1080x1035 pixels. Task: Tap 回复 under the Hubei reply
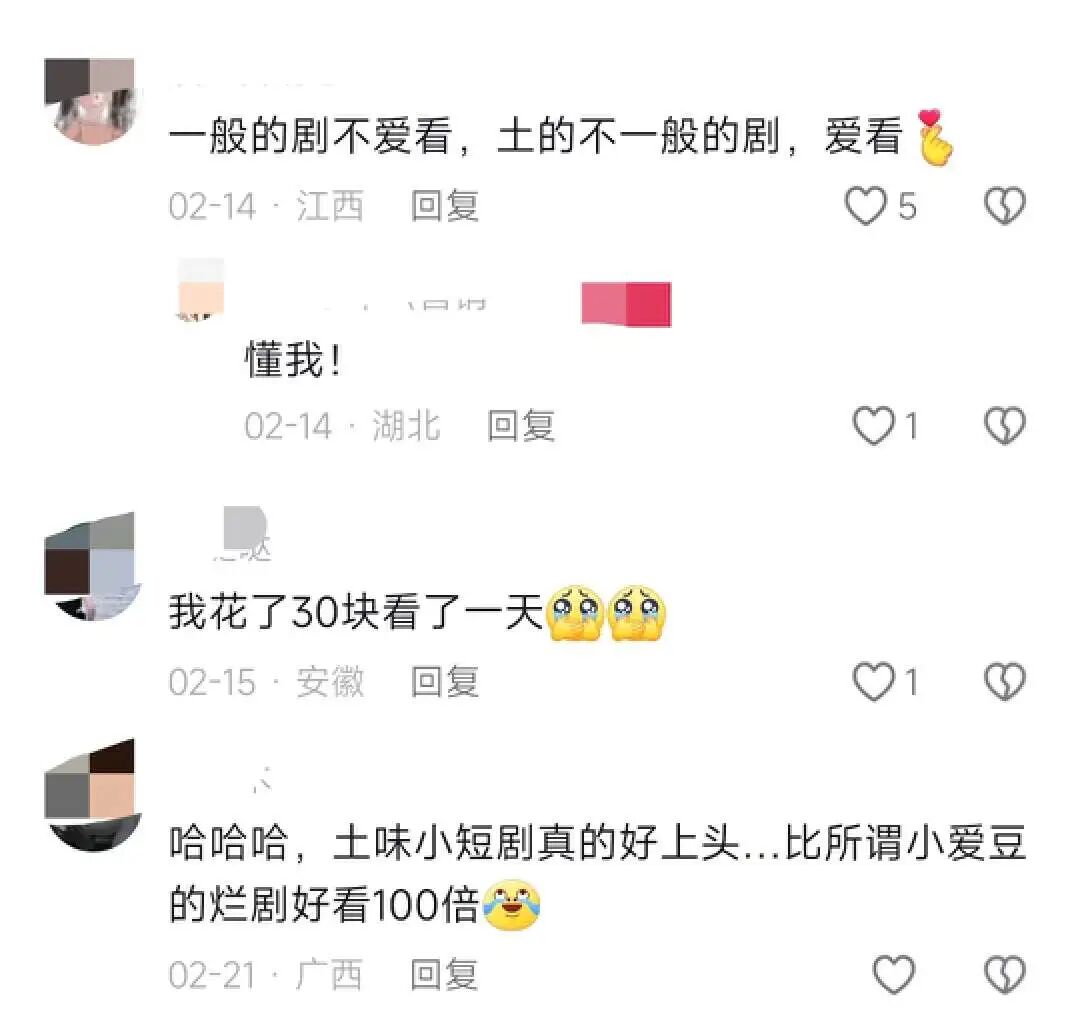tap(521, 426)
